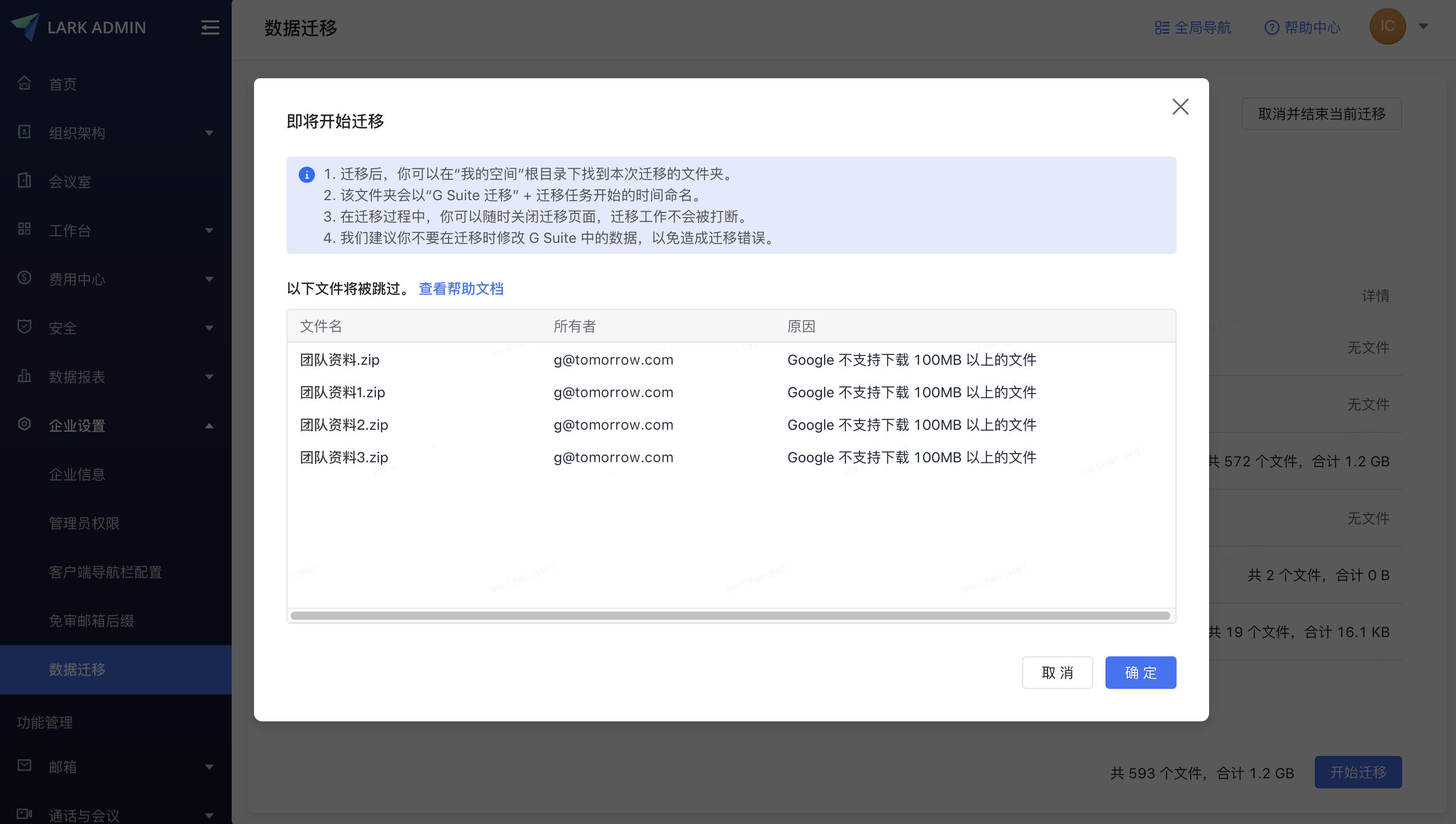
Task: Click the horizontal scrollbar under file table
Action: coord(731,616)
